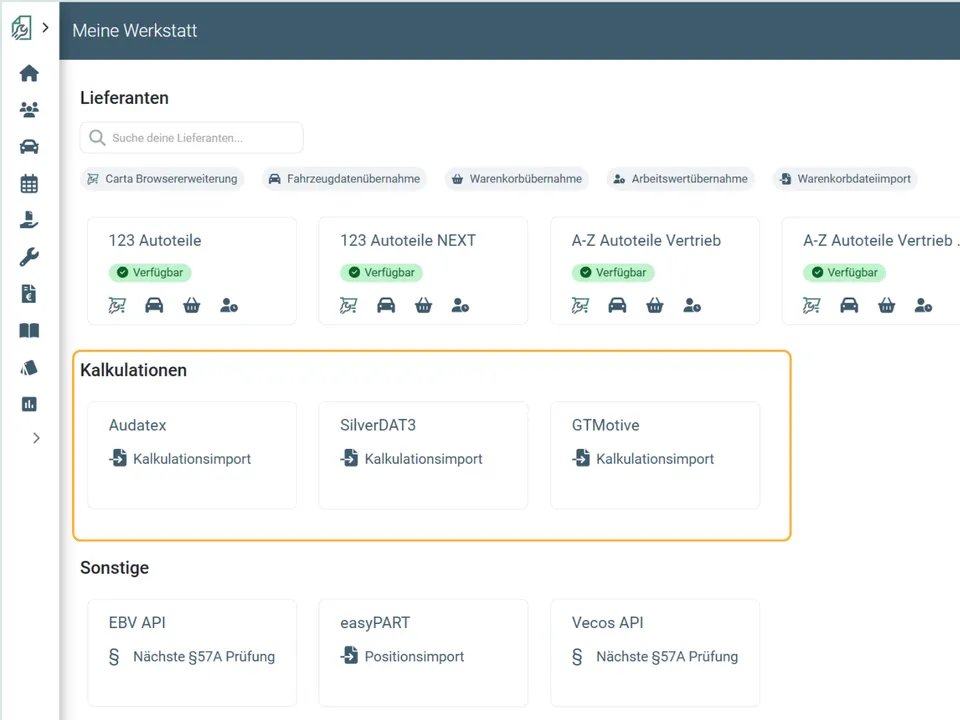Open the customers group icon in sidebar
960x720 pixels.
pos(29,110)
